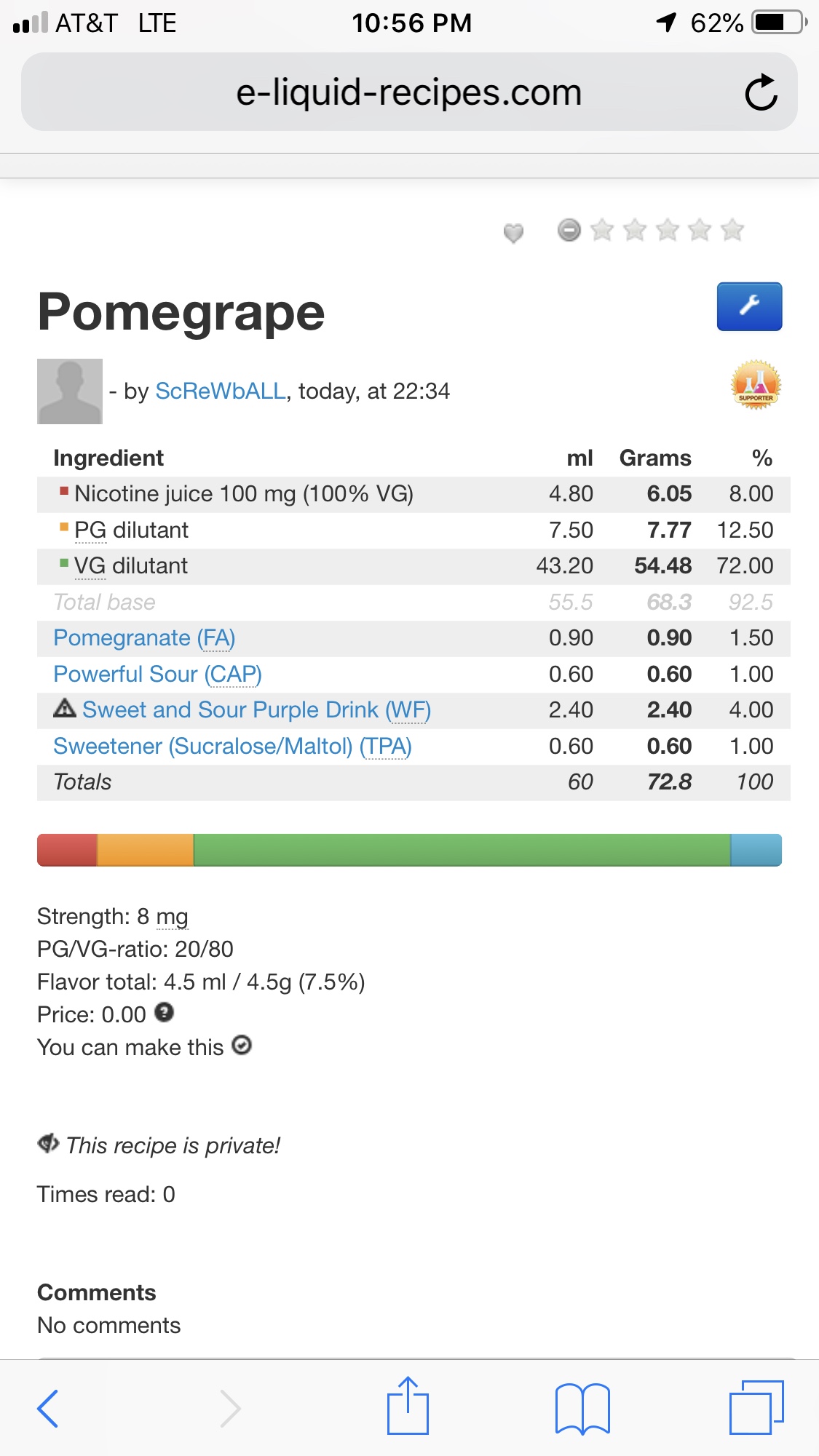819x1456 pixels.
Task: Click the remove rating minus icon
Action: click(x=569, y=230)
